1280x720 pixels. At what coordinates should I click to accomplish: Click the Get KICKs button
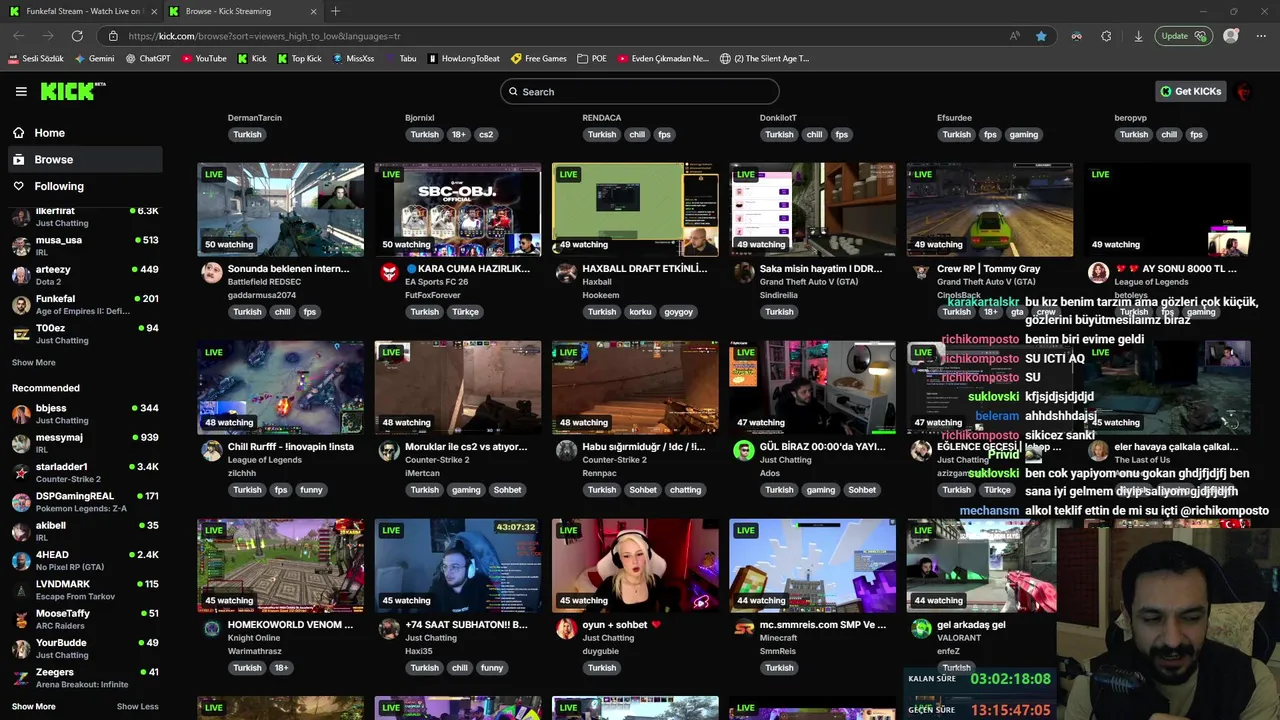tap(1190, 91)
